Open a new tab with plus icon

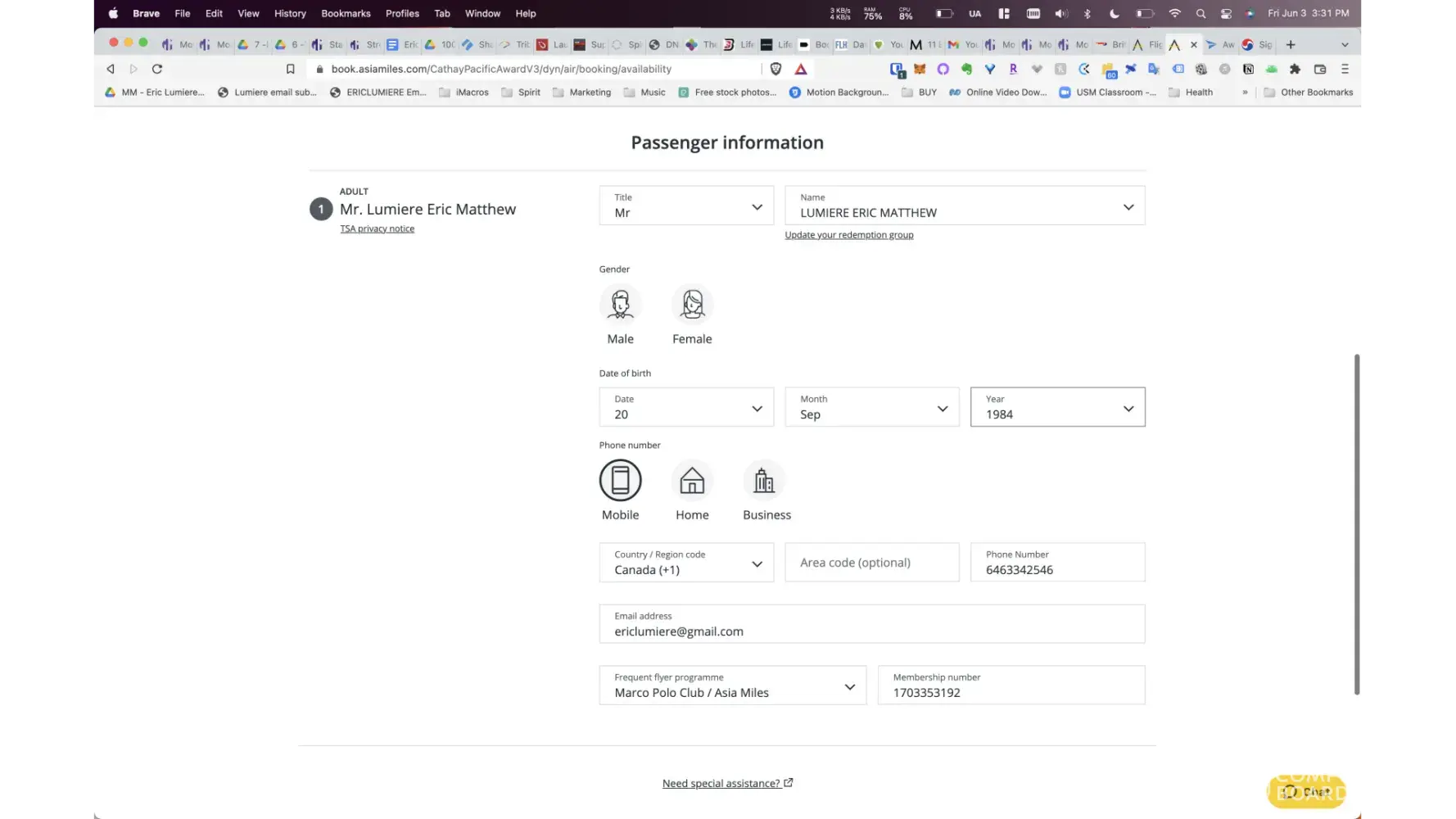point(1291,44)
